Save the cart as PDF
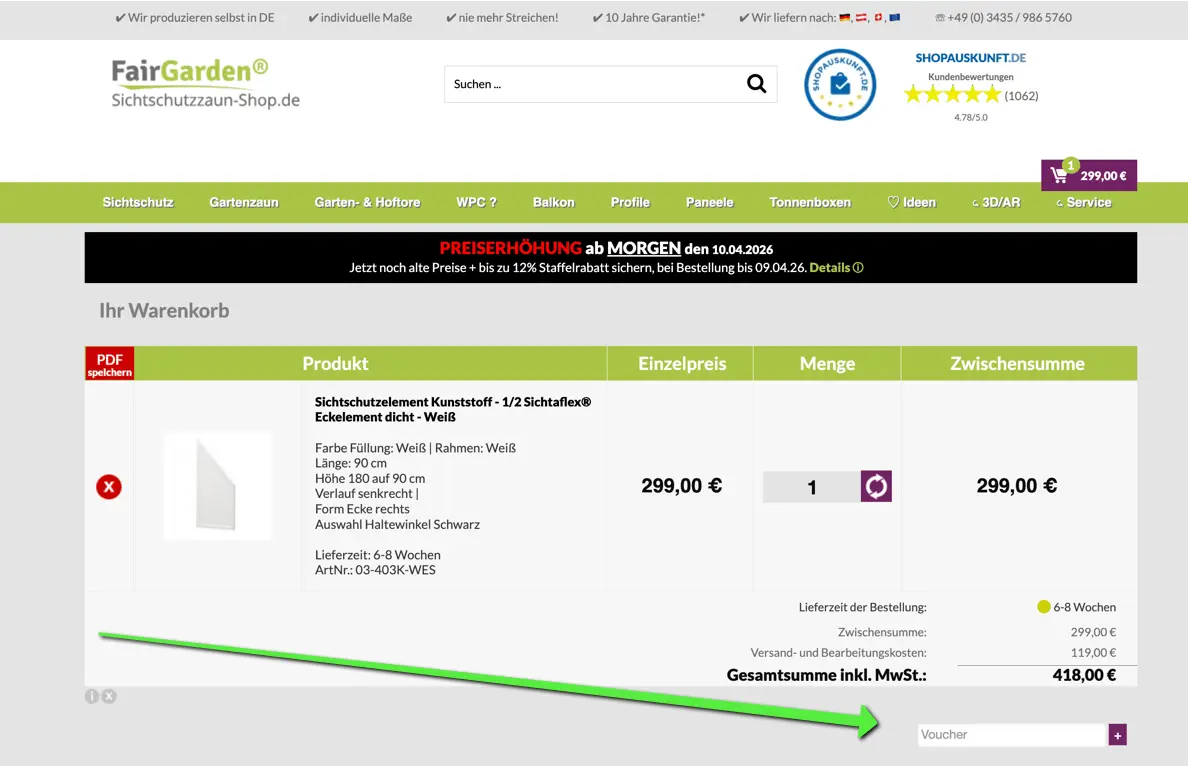 point(109,363)
